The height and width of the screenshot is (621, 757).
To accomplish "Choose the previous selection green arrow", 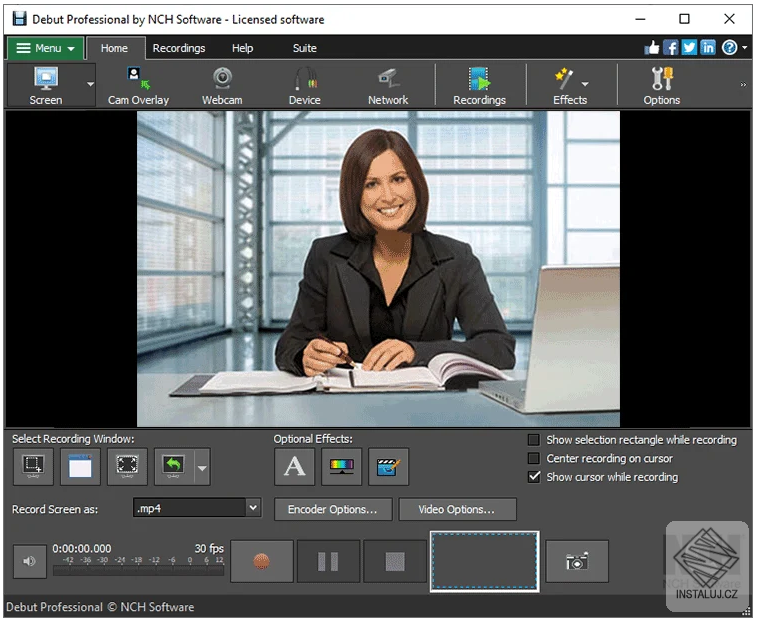I will (x=174, y=467).
